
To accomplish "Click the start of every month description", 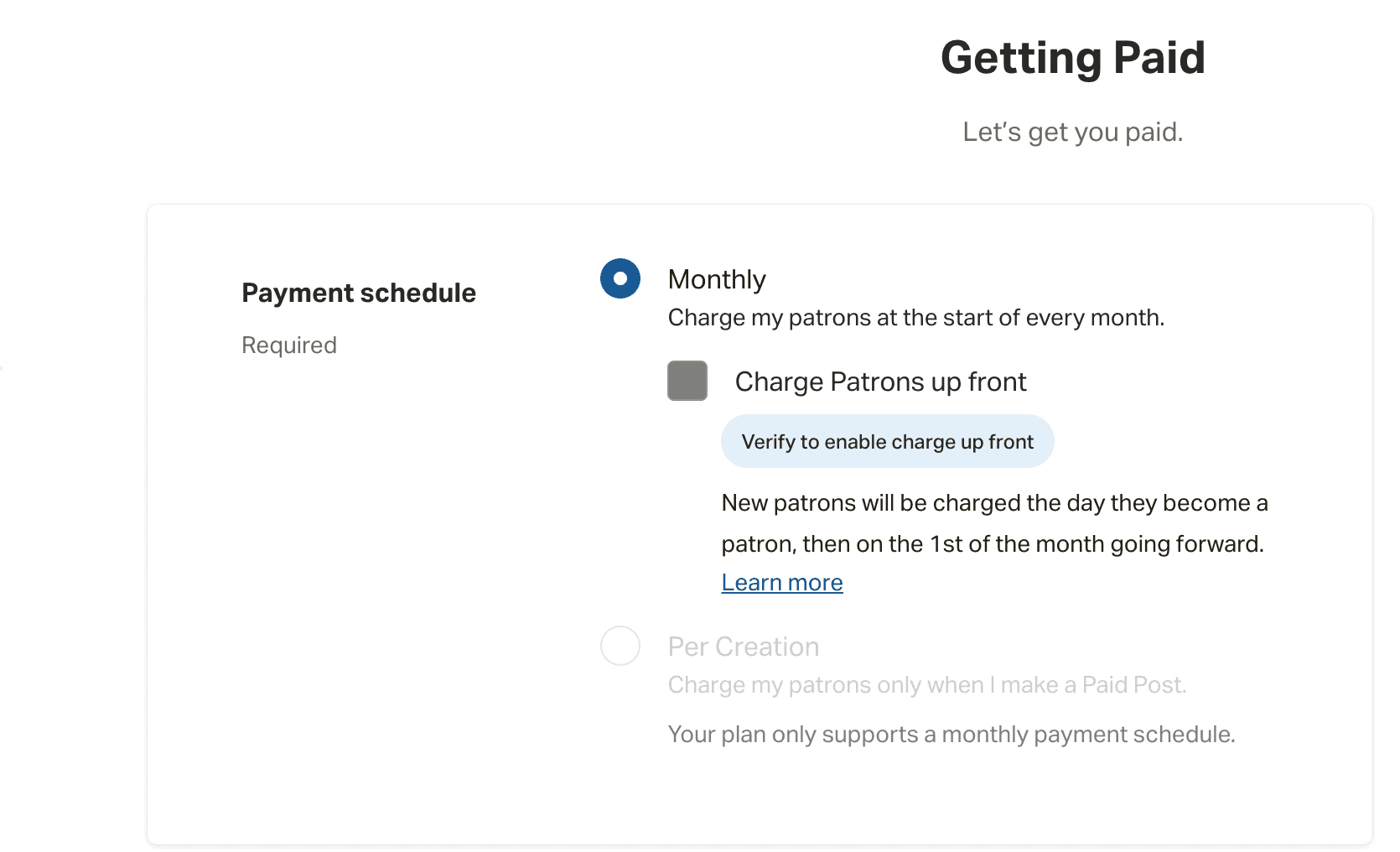I will click(x=916, y=318).
